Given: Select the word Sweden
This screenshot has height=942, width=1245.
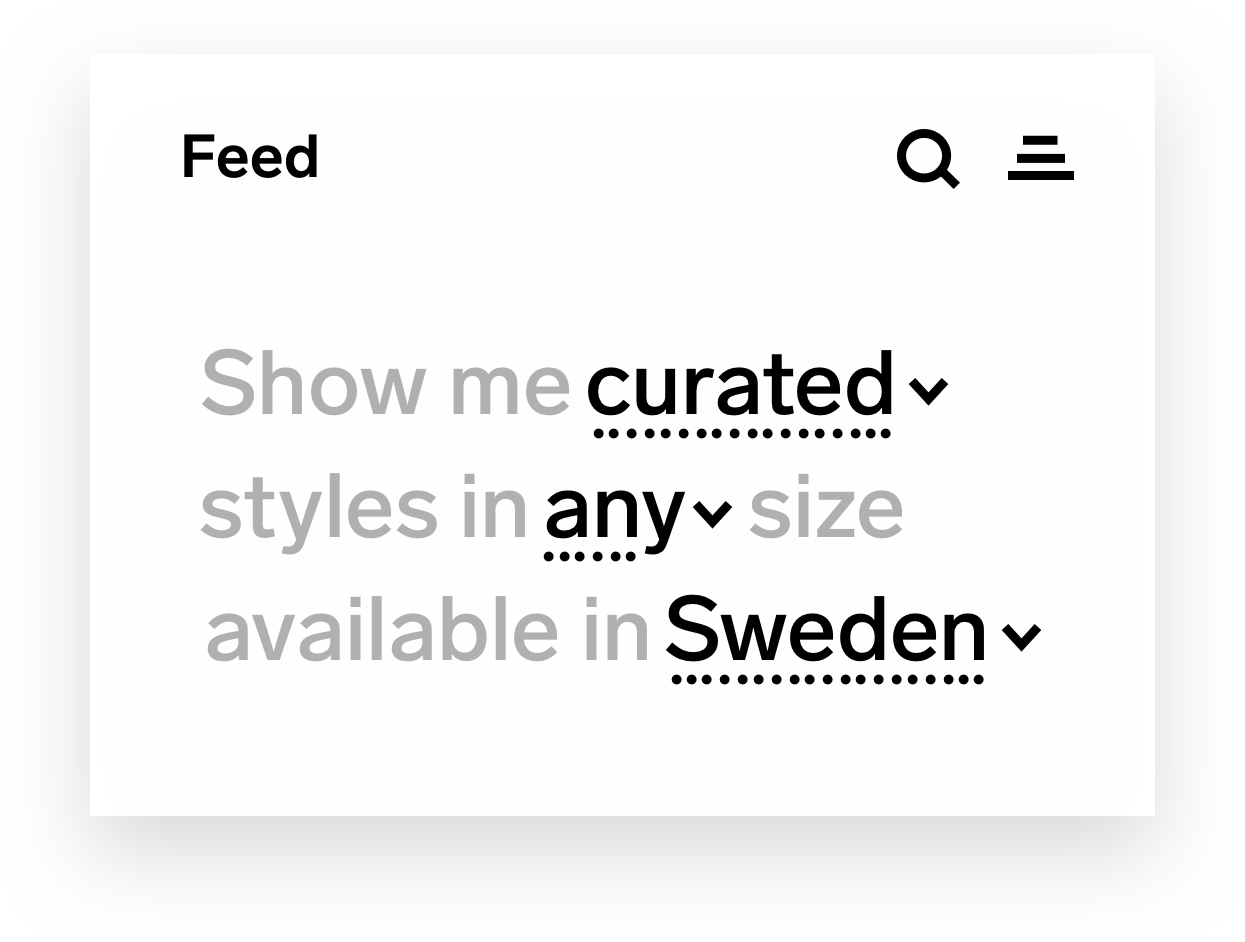Looking at the screenshot, I should tap(826, 630).
